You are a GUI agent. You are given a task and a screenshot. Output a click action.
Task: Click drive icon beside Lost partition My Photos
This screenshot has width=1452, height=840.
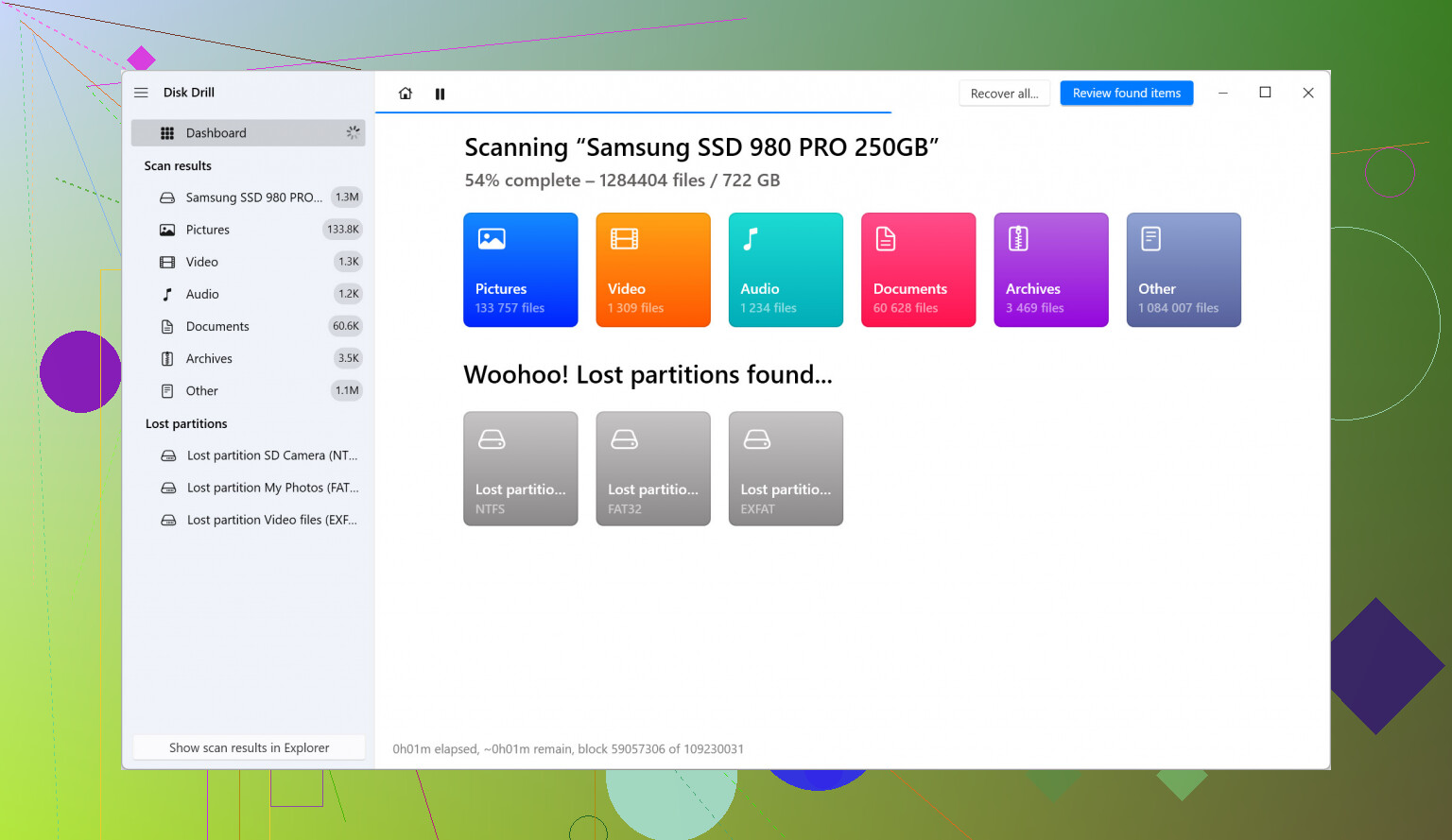pyautogui.click(x=168, y=488)
